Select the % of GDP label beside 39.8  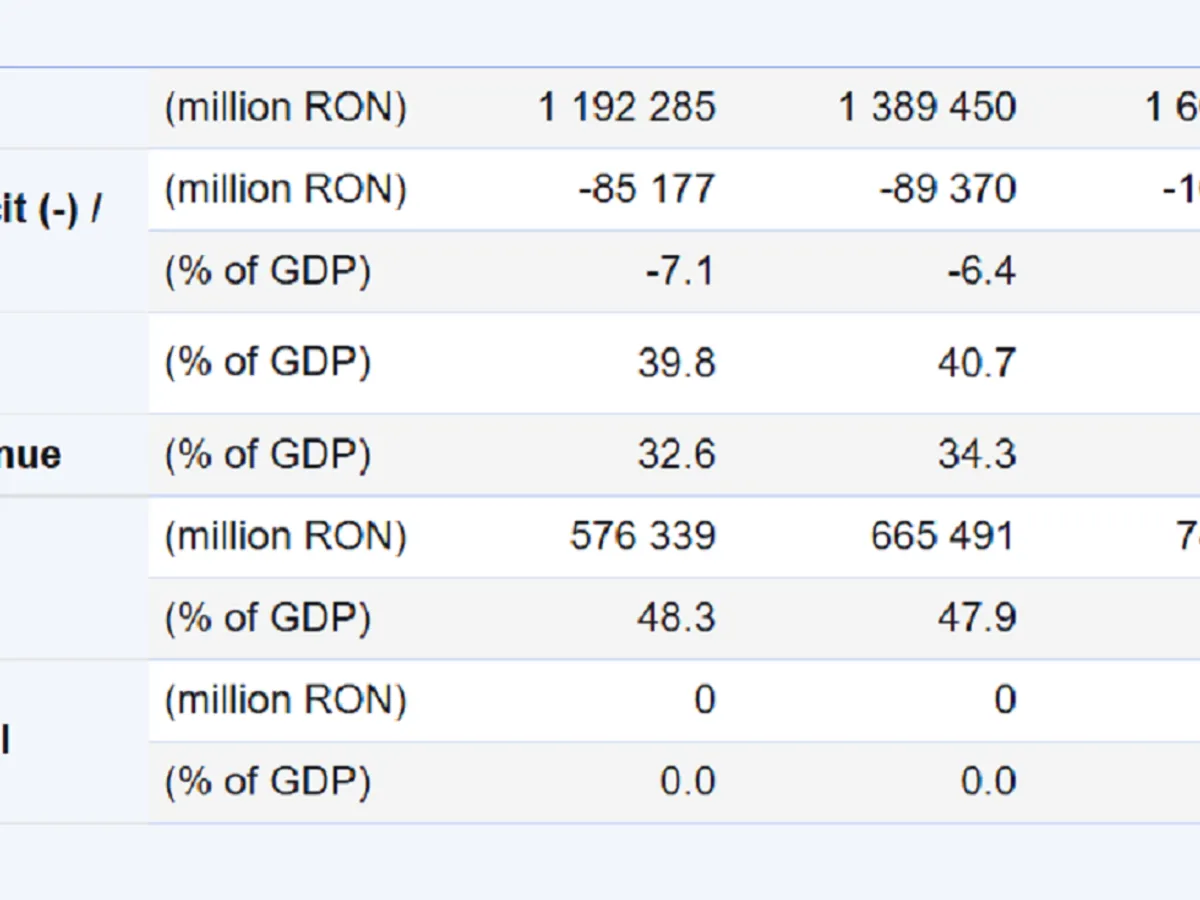pos(268,362)
